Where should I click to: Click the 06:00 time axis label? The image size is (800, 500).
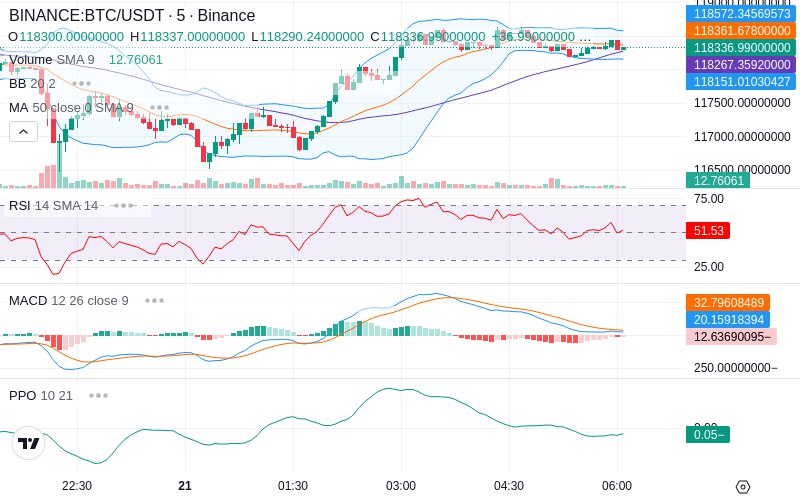click(x=617, y=486)
